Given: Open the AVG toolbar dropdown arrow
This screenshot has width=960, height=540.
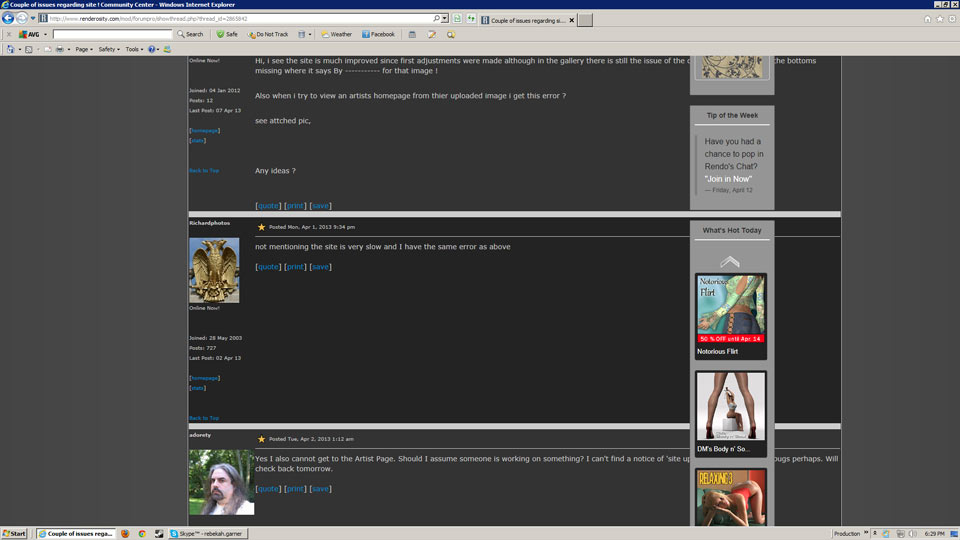Looking at the screenshot, I should [45, 34].
